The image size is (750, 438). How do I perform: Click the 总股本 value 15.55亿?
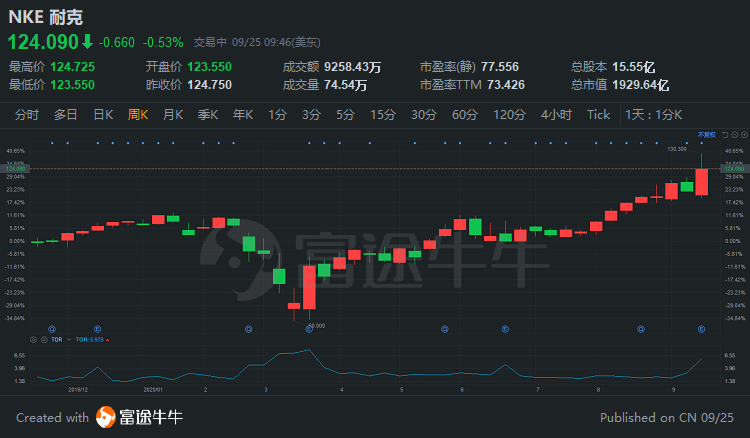click(x=633, y=67)
